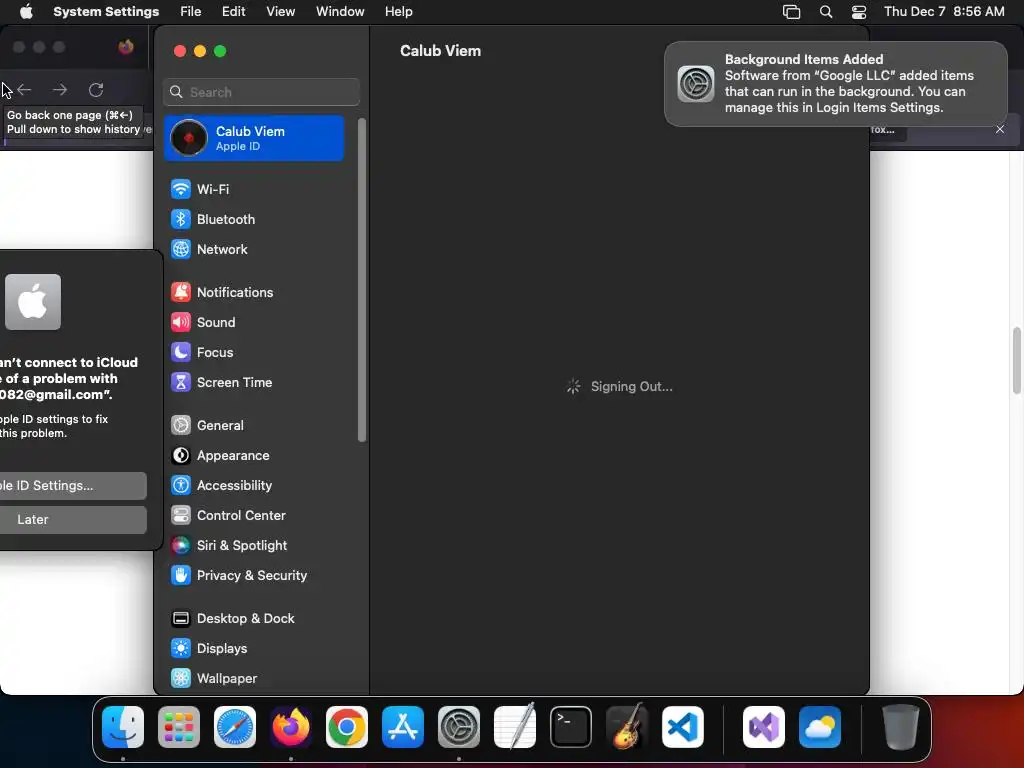Open TextEdit from the Dock
This screenshot has height=768, width=1024.
[515, 727]
